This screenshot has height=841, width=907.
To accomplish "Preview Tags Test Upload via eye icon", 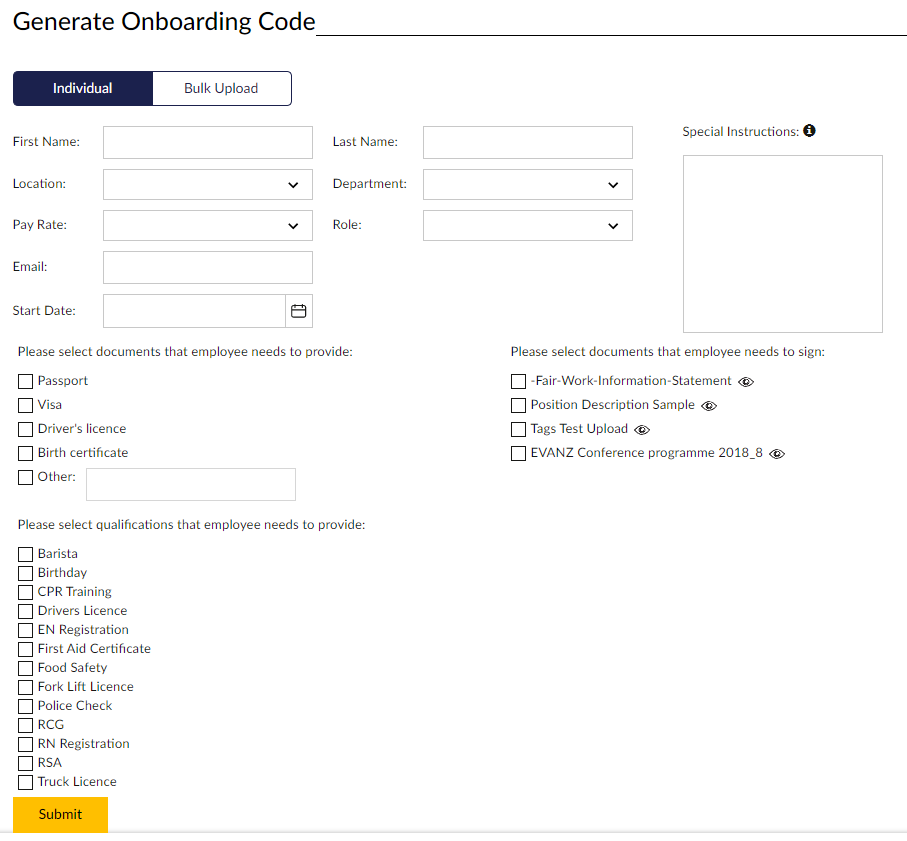I will (x=642, y=430).
